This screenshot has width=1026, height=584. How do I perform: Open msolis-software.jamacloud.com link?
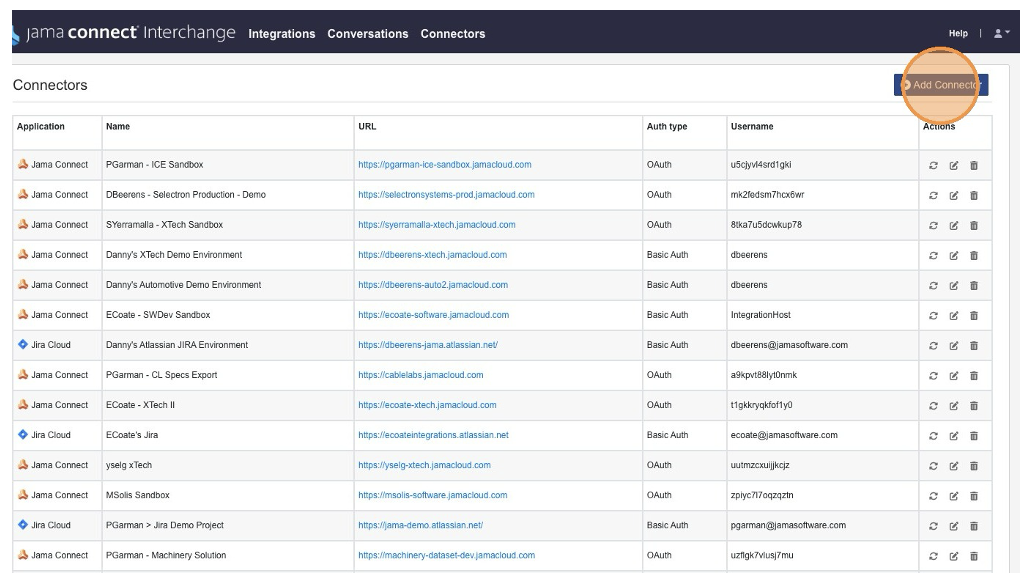433,496
